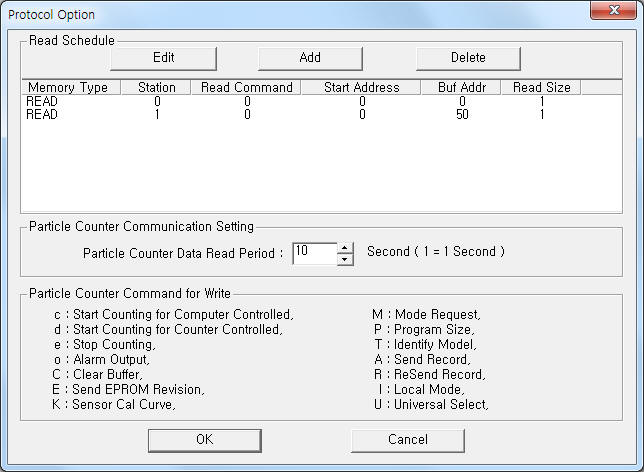Select the second READ row, station 1
The image size is (644, 472).
point(322,115)
